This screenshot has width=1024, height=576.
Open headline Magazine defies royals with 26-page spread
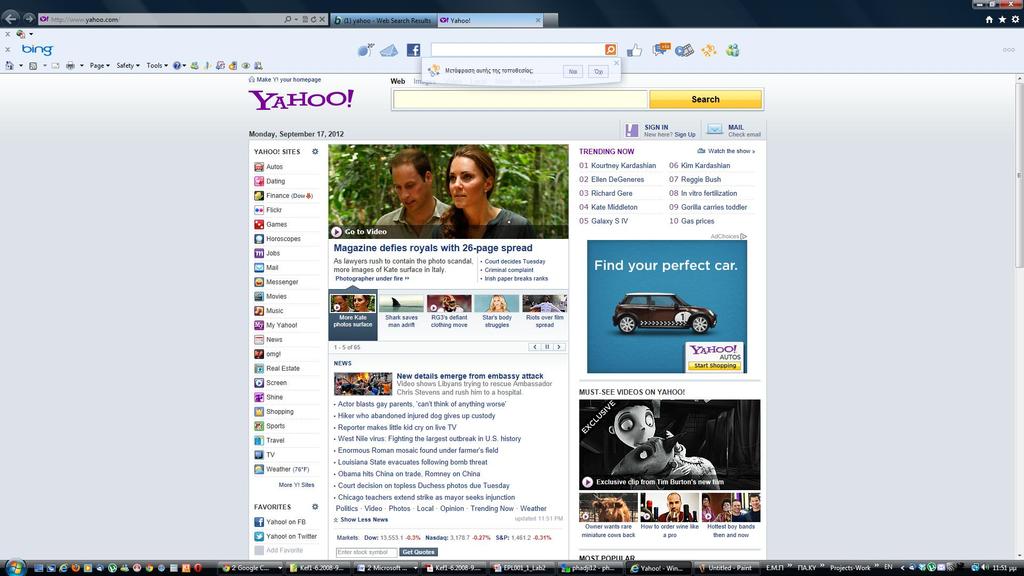[x=433, y=248]
